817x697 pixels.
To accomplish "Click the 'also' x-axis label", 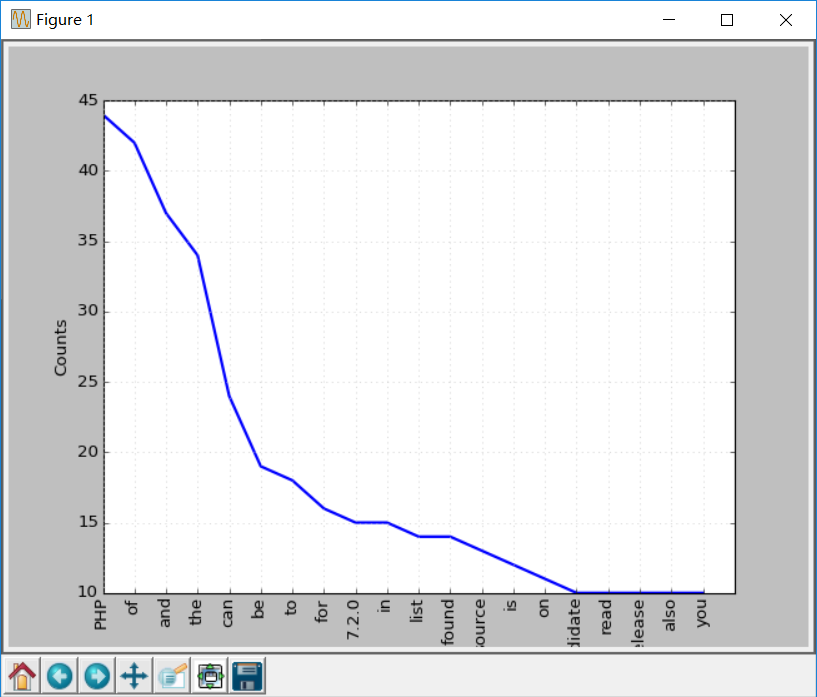I will coord(669,615).
